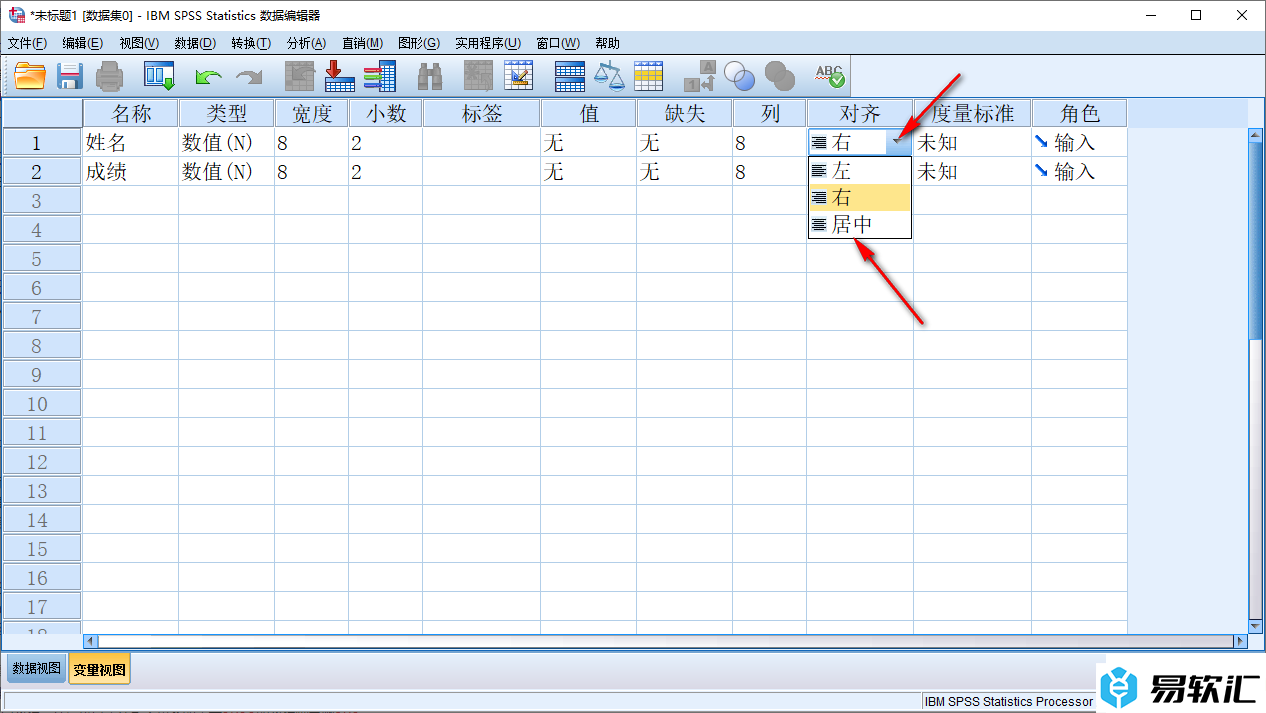Click the vertical scrollbar thumb

pos(1256,240)
